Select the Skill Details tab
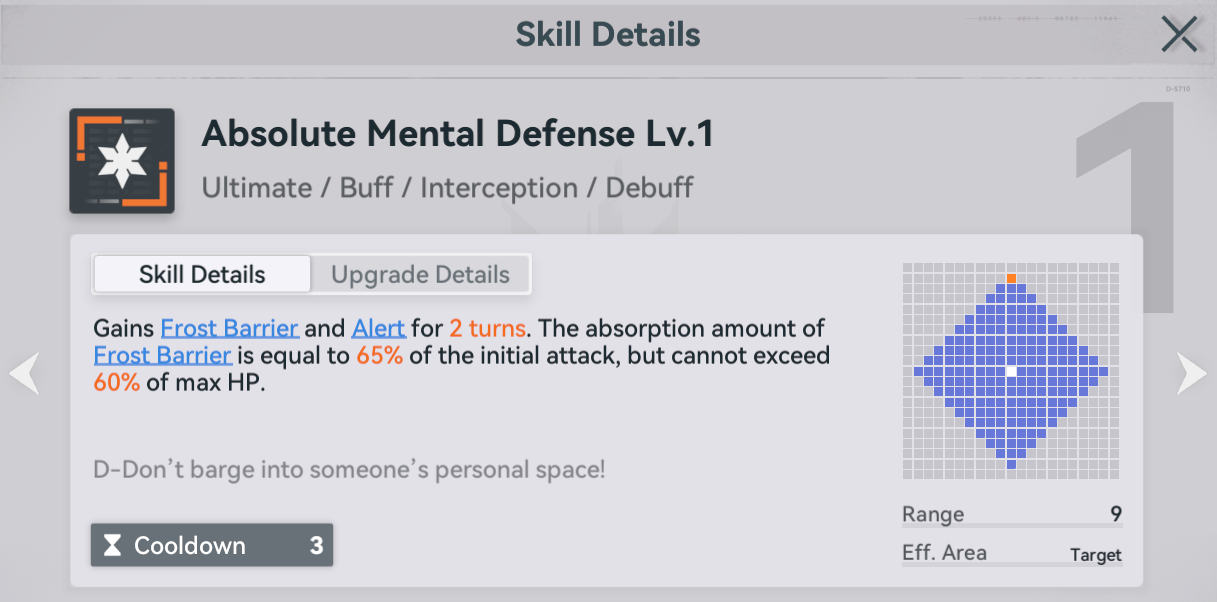The height and width of the screenshot is (602, 1217). 202,275
